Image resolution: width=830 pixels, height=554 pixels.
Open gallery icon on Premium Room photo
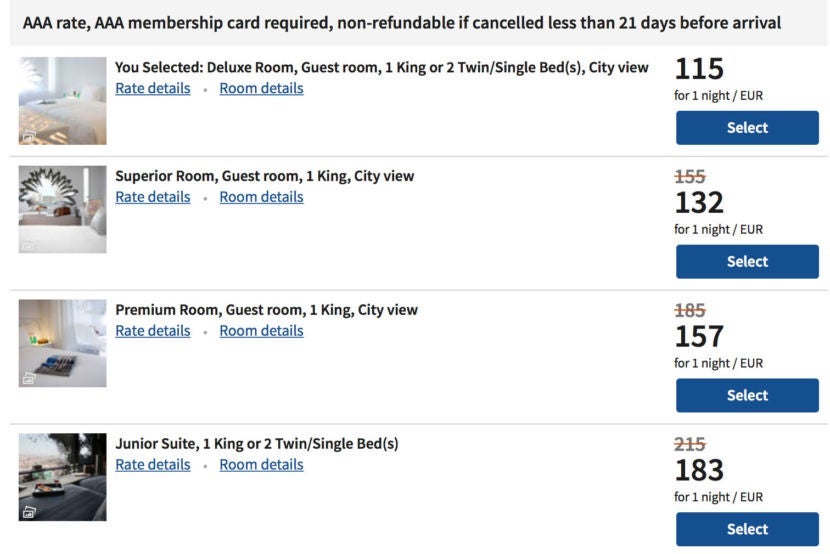click(x=29, y=378)
